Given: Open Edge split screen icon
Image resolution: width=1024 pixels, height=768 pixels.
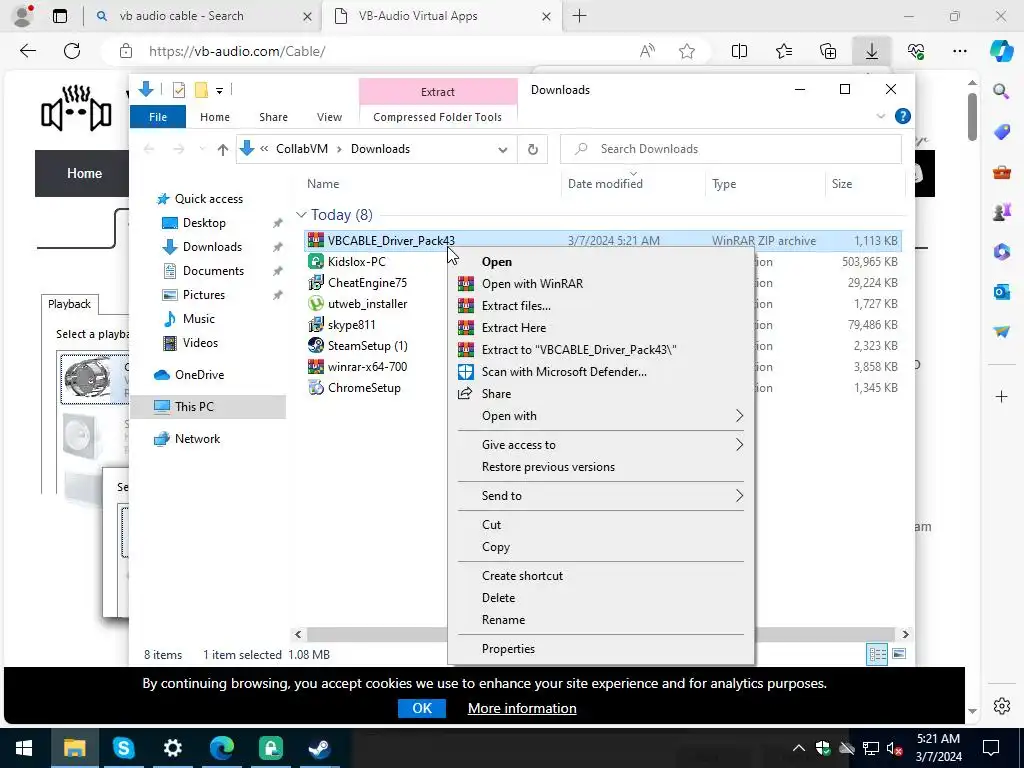Looking at the screenshot, I should [x=739, y=51].
